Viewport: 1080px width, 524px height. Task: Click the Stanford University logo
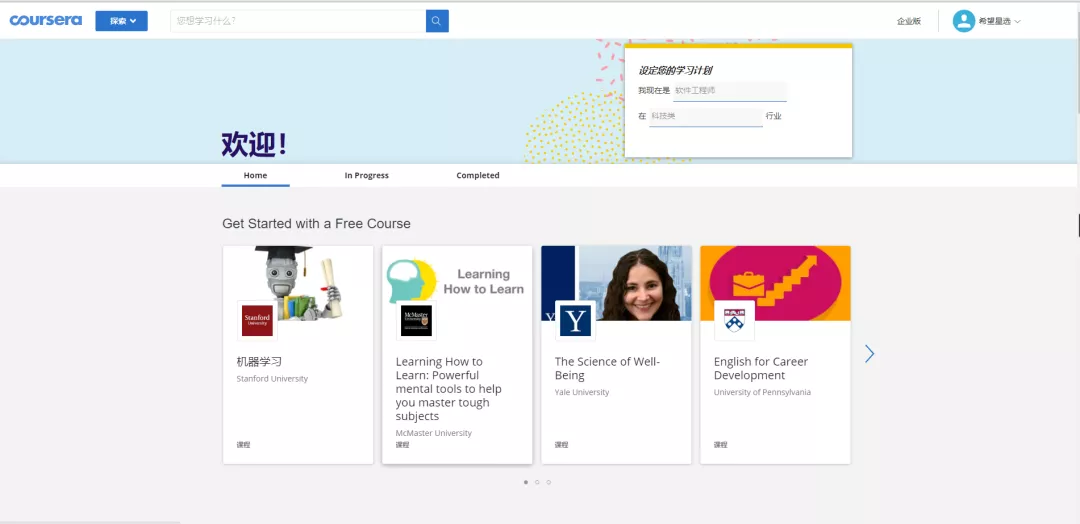tap(258, 321)
